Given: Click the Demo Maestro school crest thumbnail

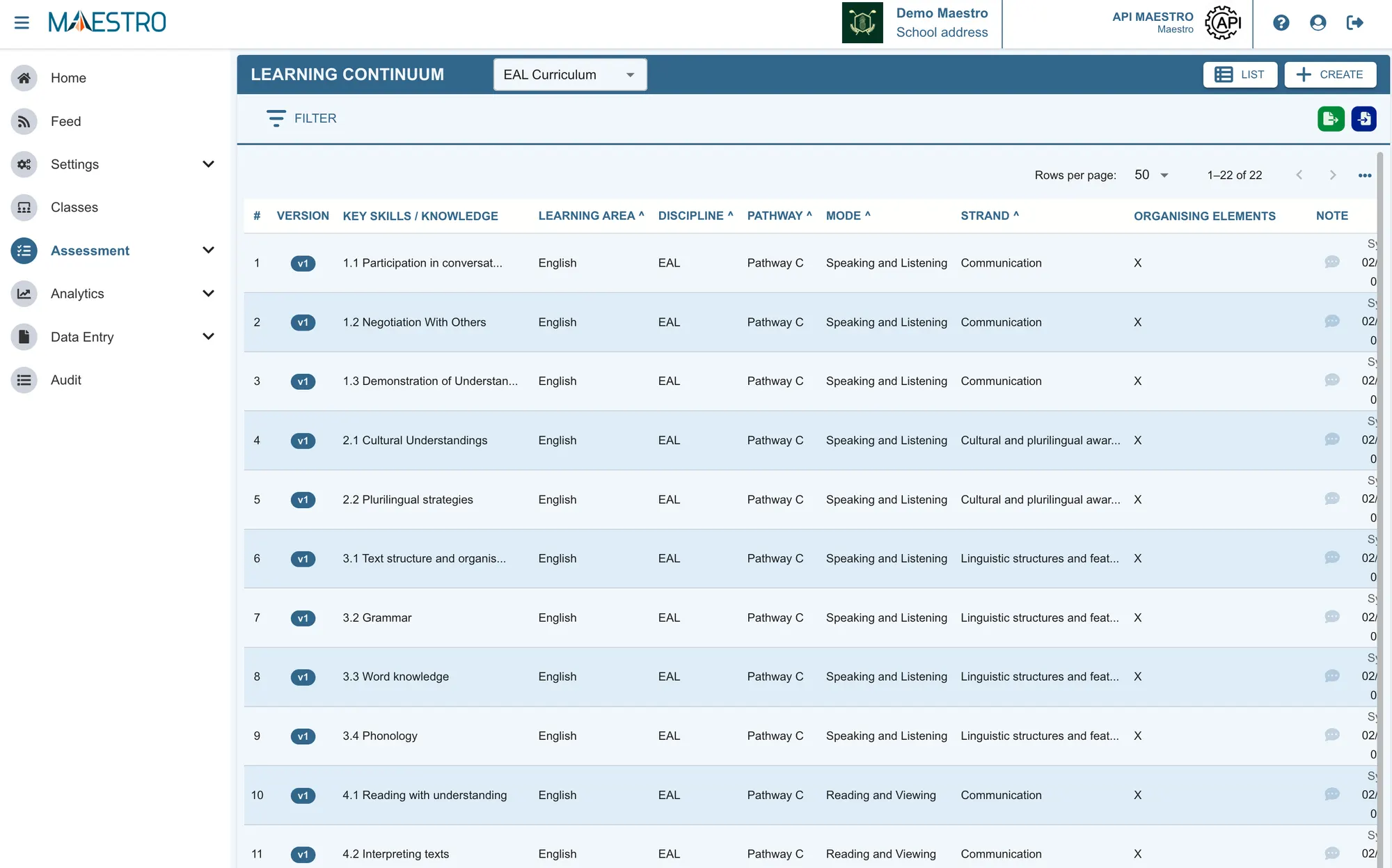Looking at the screenshot, I should (862, 23).
